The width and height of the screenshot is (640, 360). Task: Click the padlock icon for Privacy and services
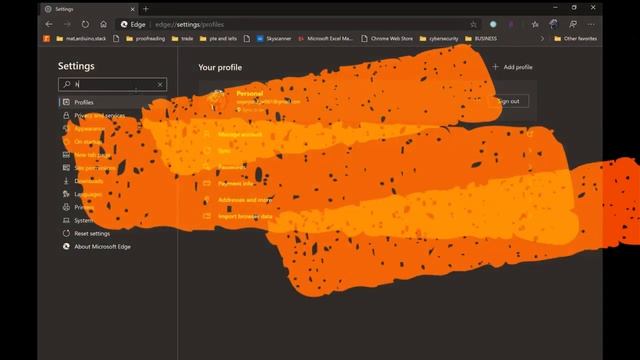click(66, 116)
